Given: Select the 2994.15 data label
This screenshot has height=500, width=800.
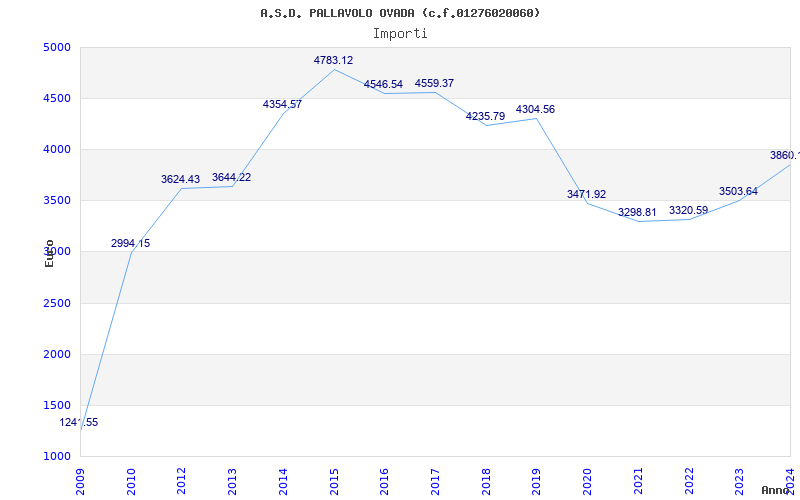Looking at the screenshot, I should pyautogui.click(x=131, y=243).
